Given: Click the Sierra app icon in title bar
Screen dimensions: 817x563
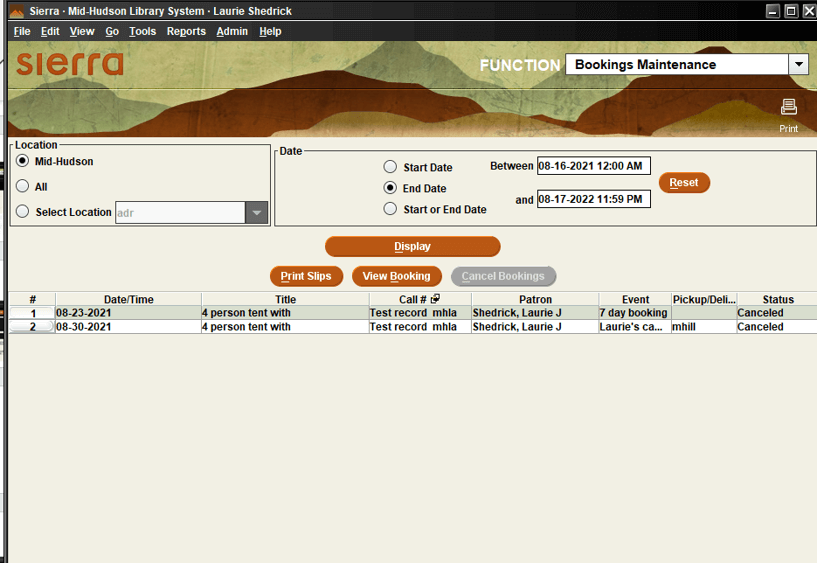Looking at the screenshot, I should (x=17, y=11).
